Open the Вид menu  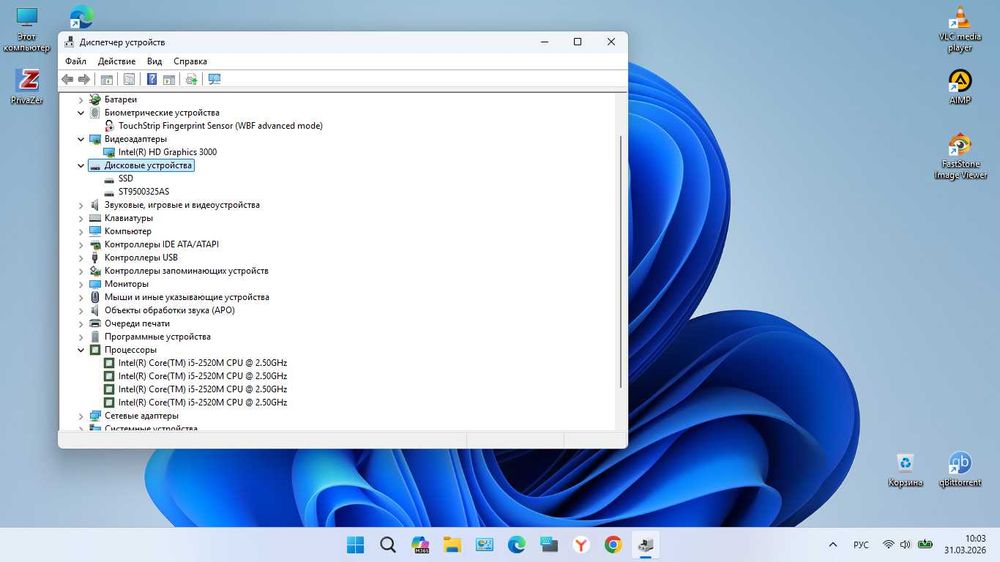(154, 61)
